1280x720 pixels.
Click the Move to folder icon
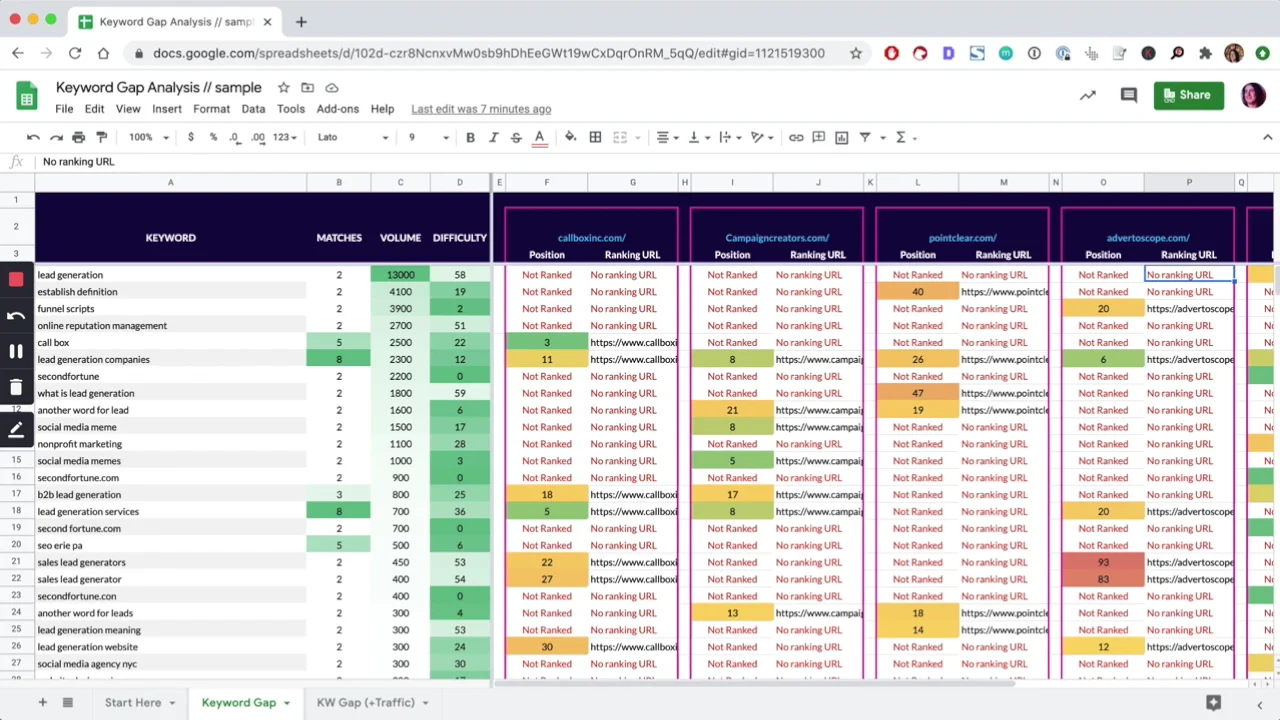[308, 88]
